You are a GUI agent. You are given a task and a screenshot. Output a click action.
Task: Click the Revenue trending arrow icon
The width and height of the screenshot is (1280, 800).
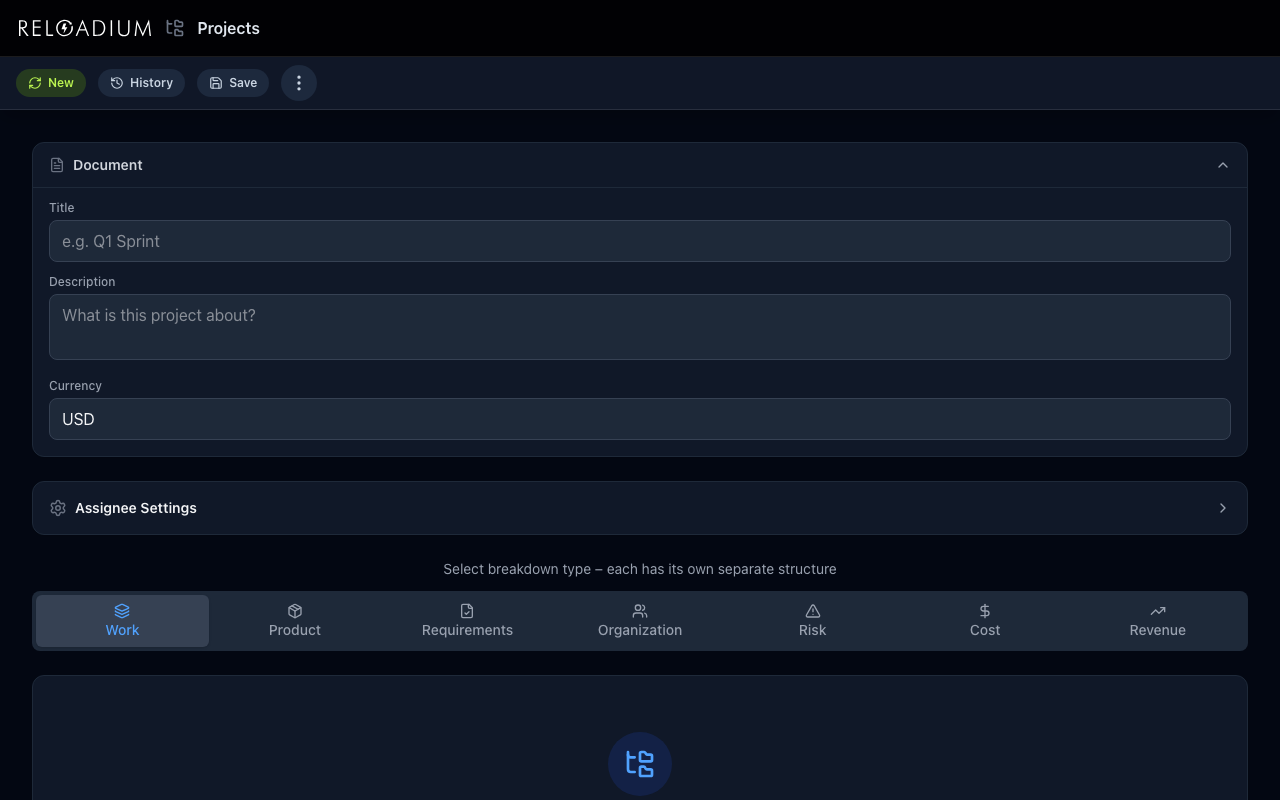(1157, 611)
